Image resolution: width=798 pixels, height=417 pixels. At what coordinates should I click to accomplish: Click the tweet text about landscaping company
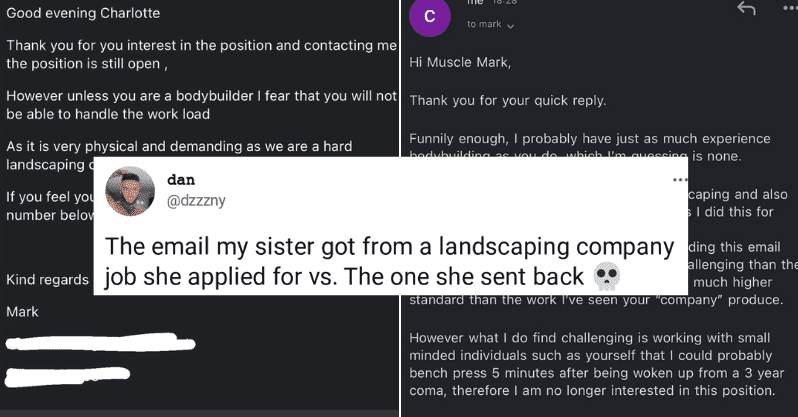[x=390, y=261]
